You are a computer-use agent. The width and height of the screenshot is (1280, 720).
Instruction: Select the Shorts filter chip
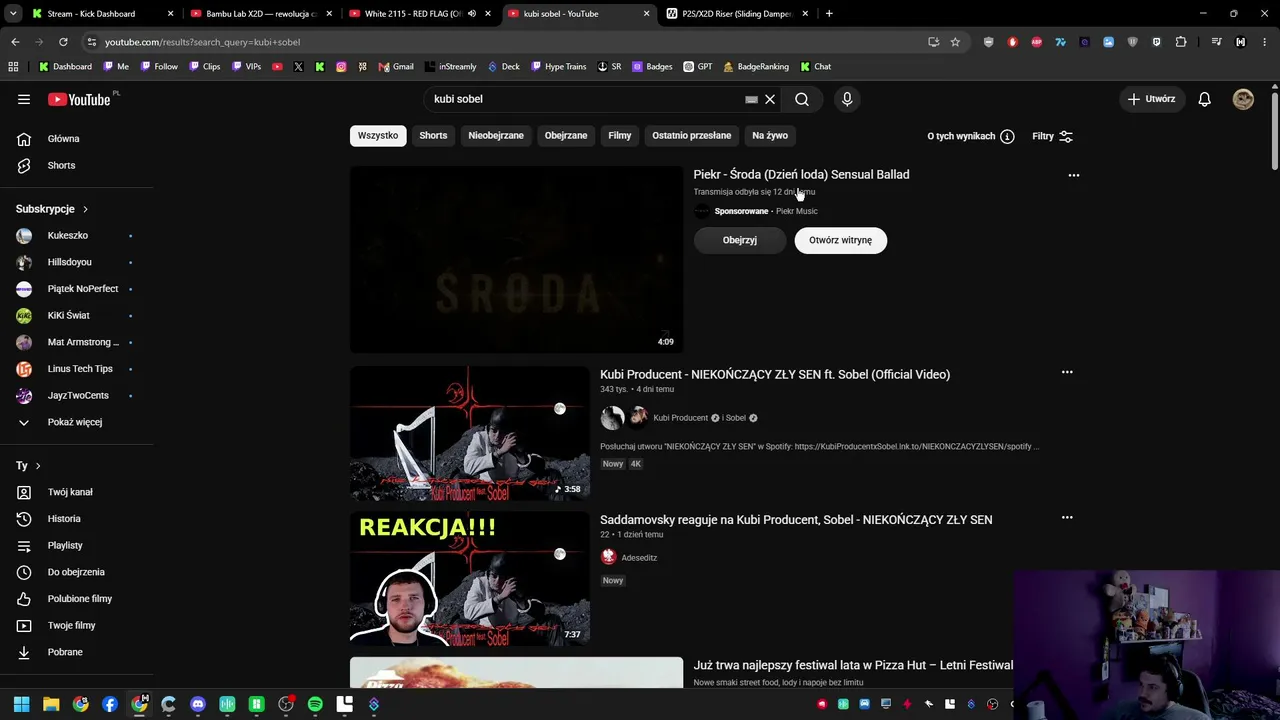tap(433, 135)
